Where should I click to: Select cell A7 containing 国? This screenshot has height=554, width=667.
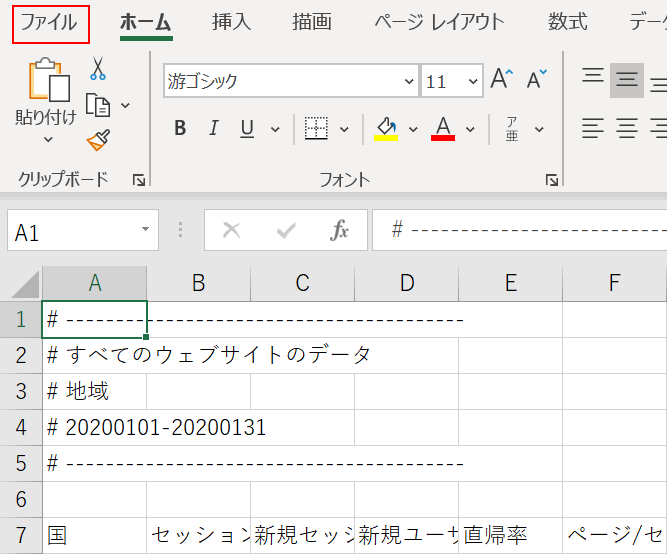click(x=95, y=535)
